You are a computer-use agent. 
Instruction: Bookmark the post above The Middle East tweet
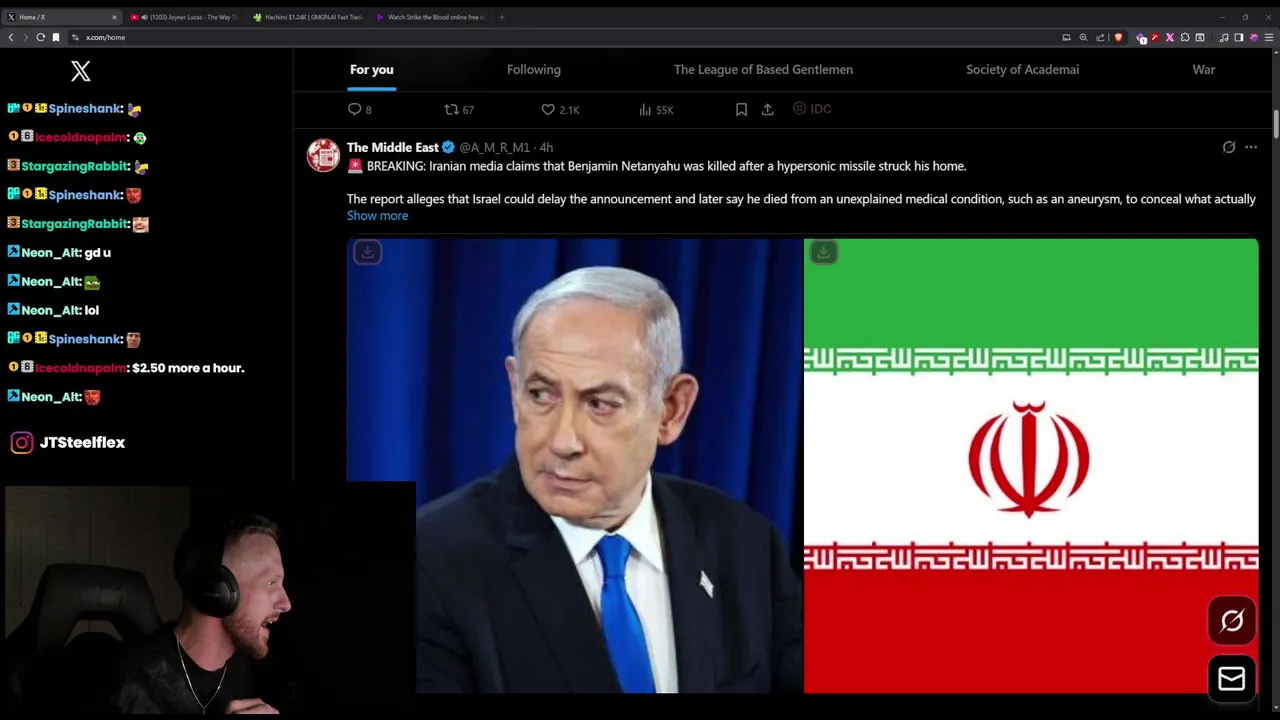pos(741,109)
